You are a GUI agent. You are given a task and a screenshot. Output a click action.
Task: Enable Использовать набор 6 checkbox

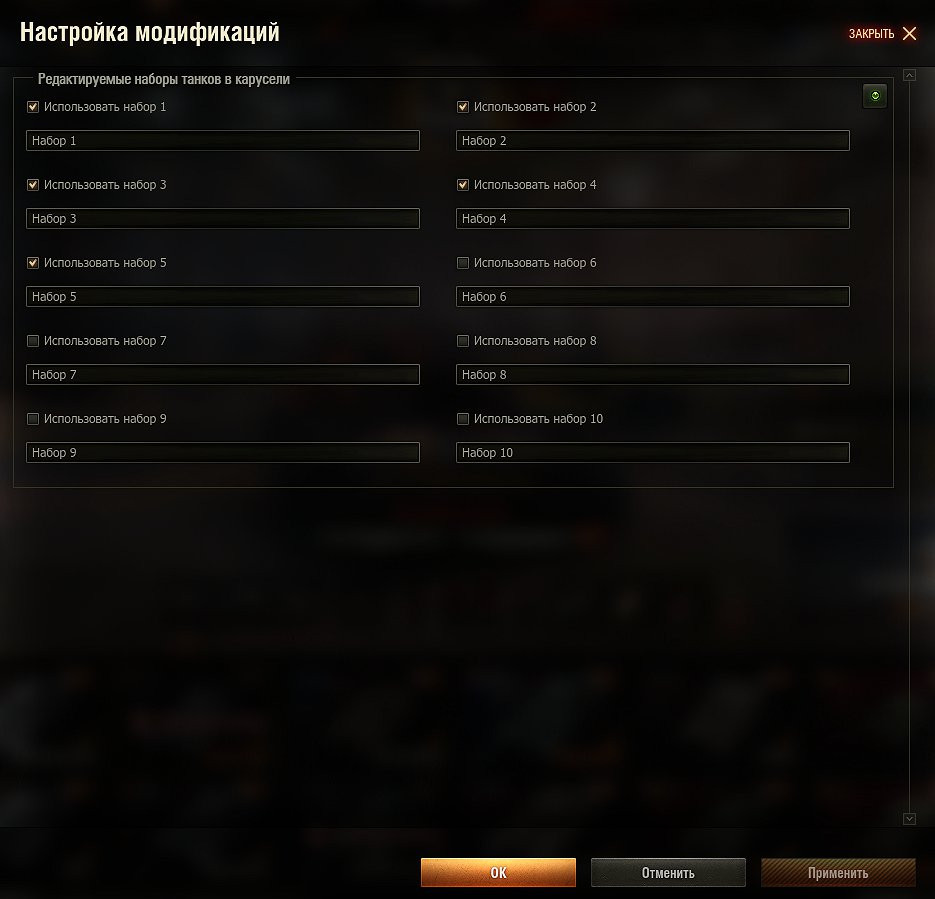coord(463,263)
